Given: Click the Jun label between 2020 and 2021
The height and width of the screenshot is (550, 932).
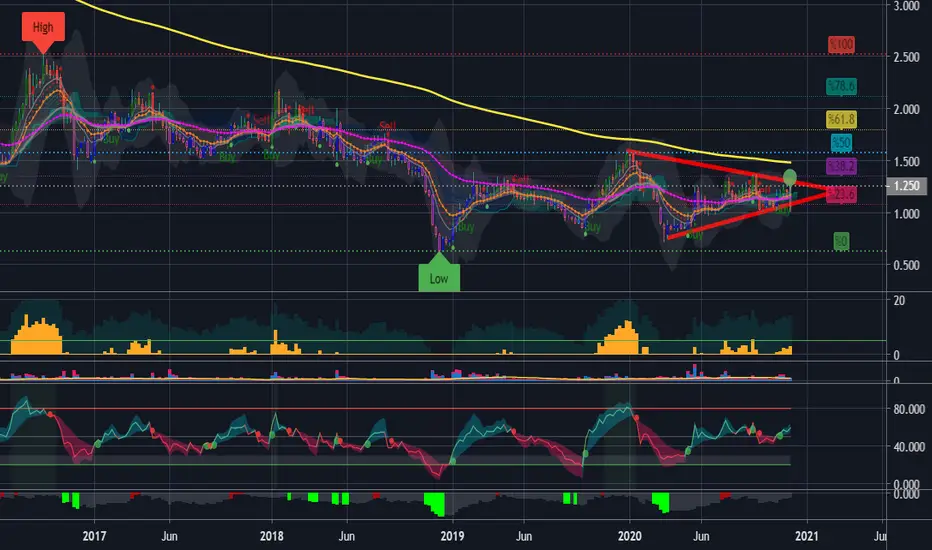Looking at the screenshot, I should (x=701, y=536).
